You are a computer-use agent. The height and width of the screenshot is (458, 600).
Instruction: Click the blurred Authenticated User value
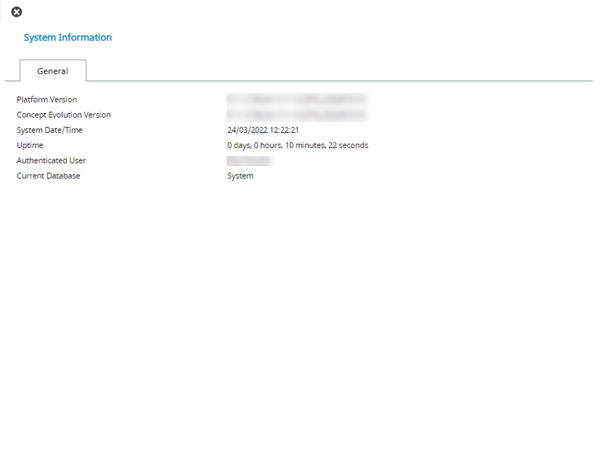tap(250, 160)
